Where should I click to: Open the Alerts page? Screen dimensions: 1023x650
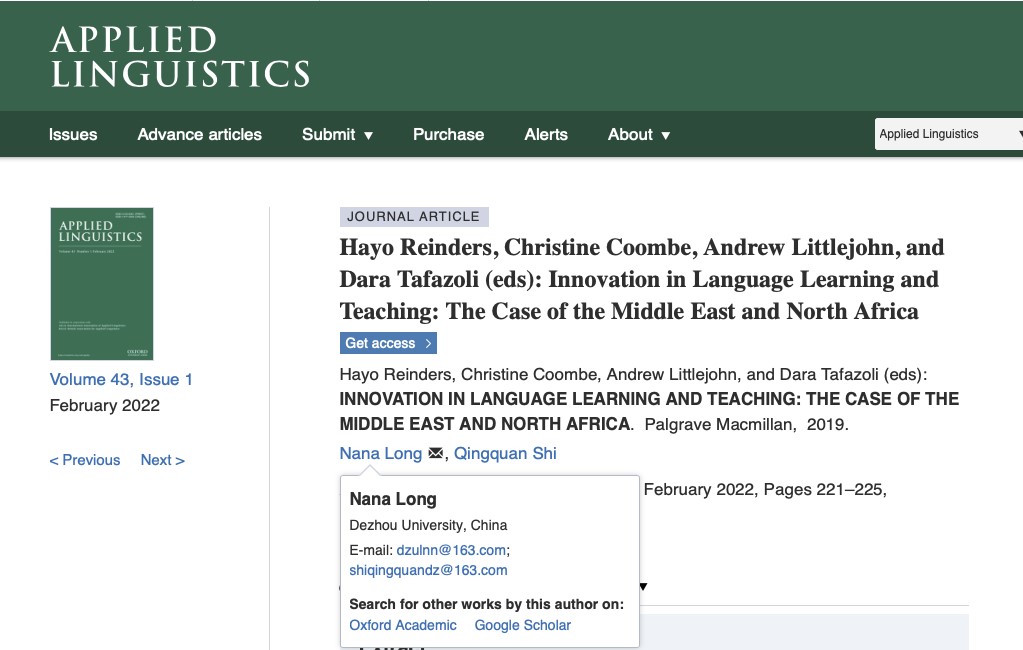pyautogui.click(x=546, y=135)
